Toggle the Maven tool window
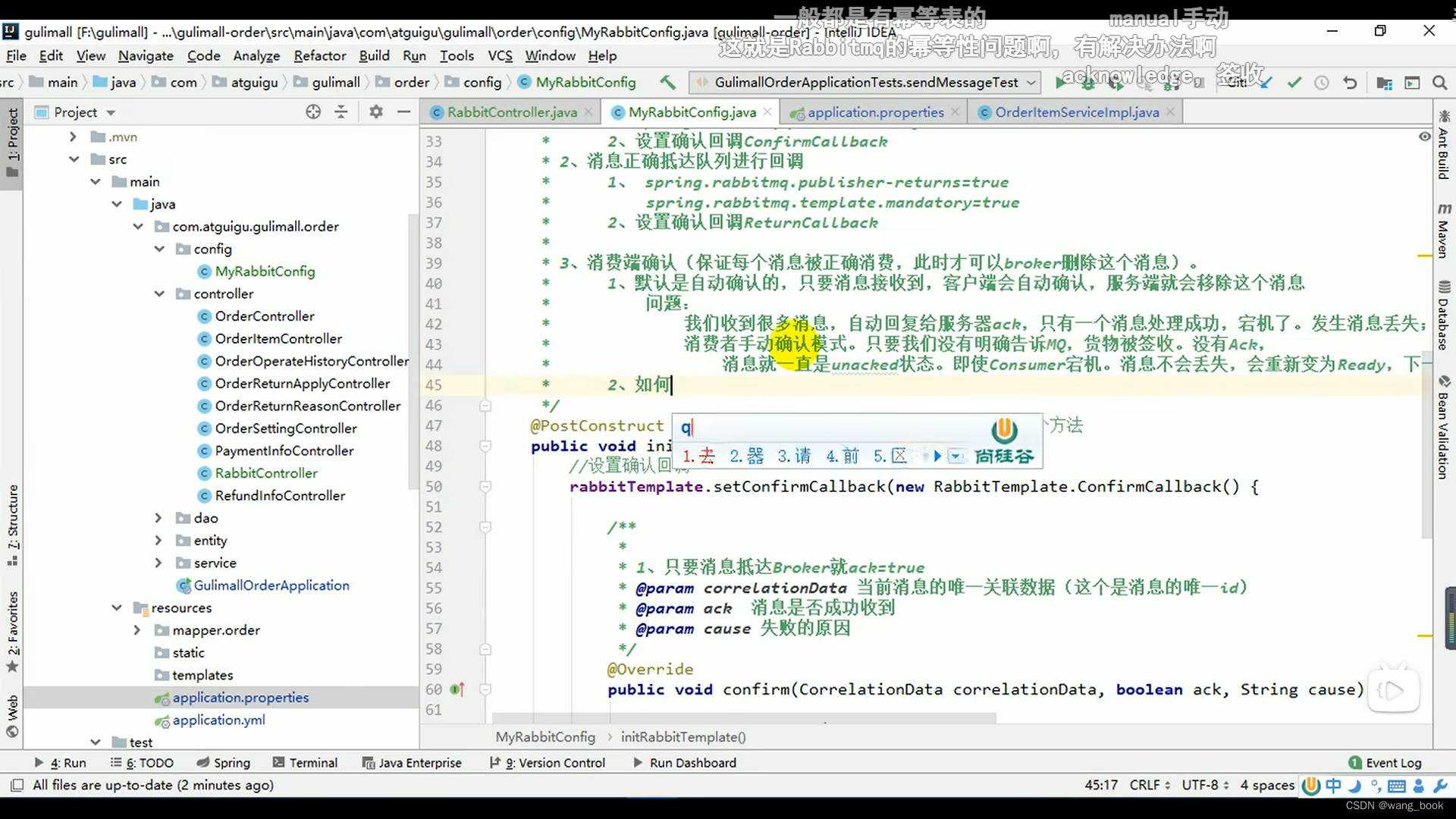This screenshot has width=1456, height=819. click(x=1443, y=231)
